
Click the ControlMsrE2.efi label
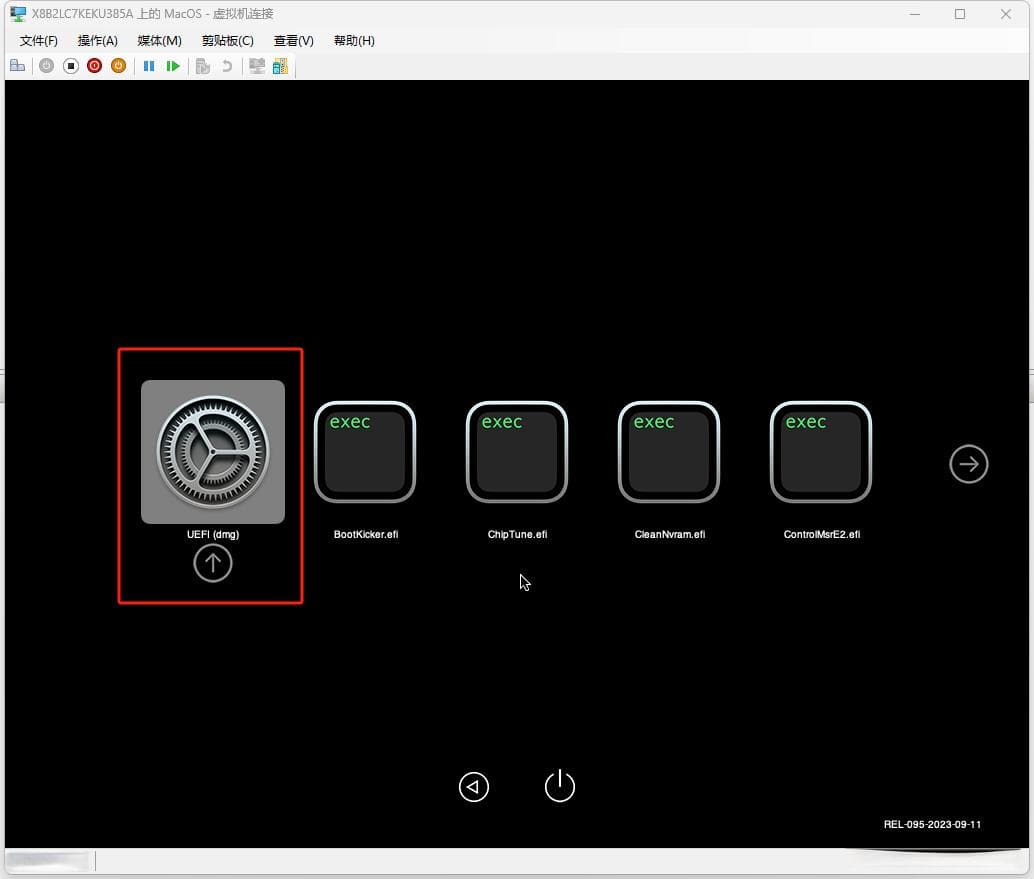pyautogui.click(x=822, y=534)
